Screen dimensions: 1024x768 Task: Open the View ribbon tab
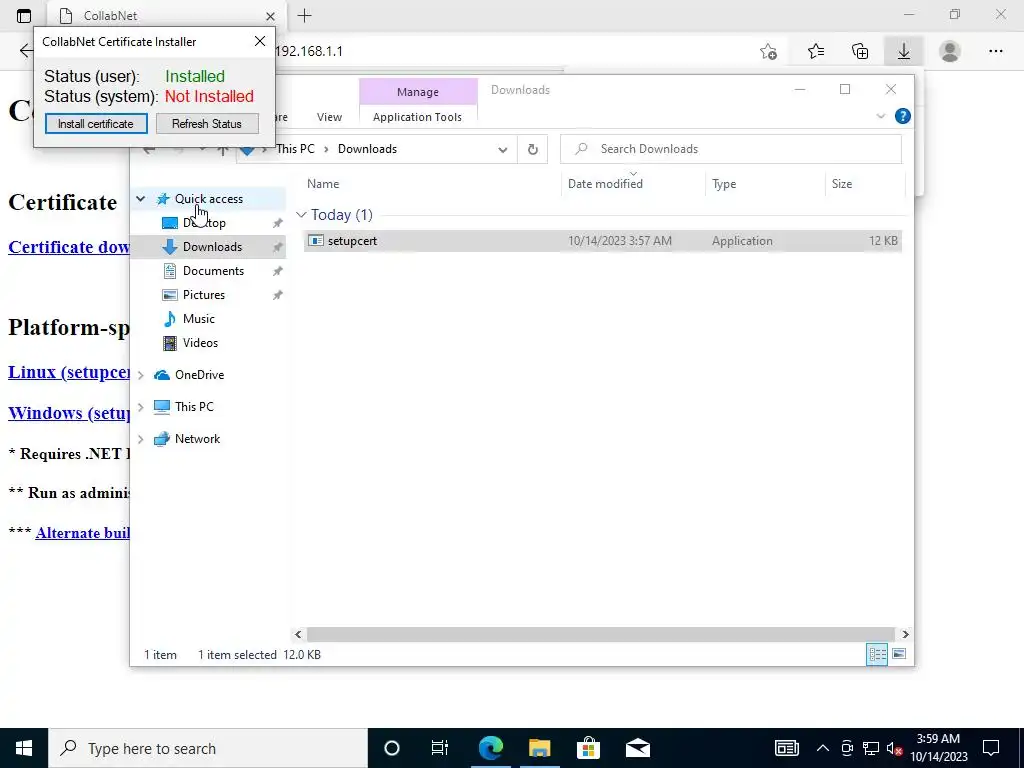[x=329, y=117]
